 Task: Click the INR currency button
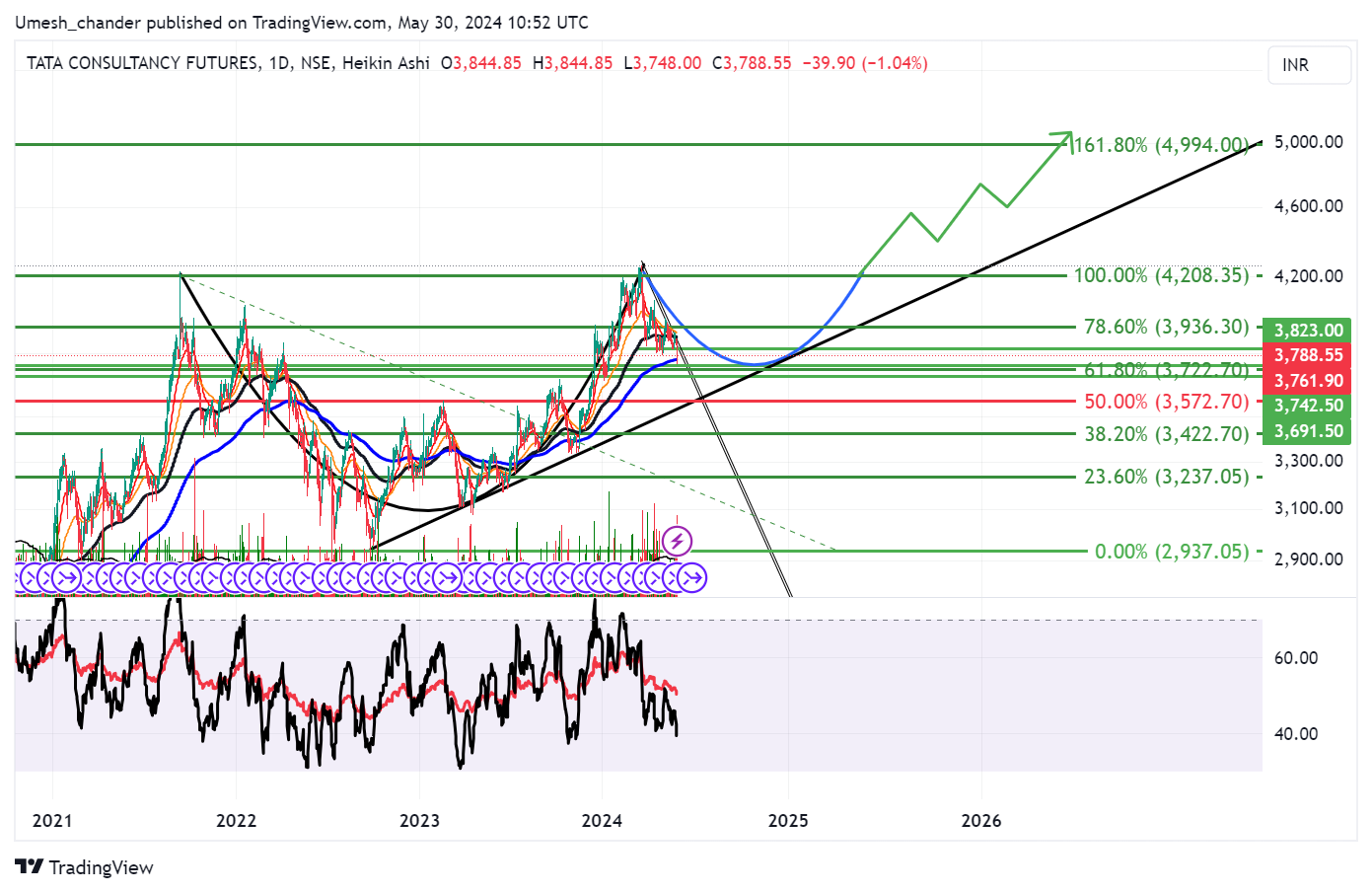coord(1309,65)
